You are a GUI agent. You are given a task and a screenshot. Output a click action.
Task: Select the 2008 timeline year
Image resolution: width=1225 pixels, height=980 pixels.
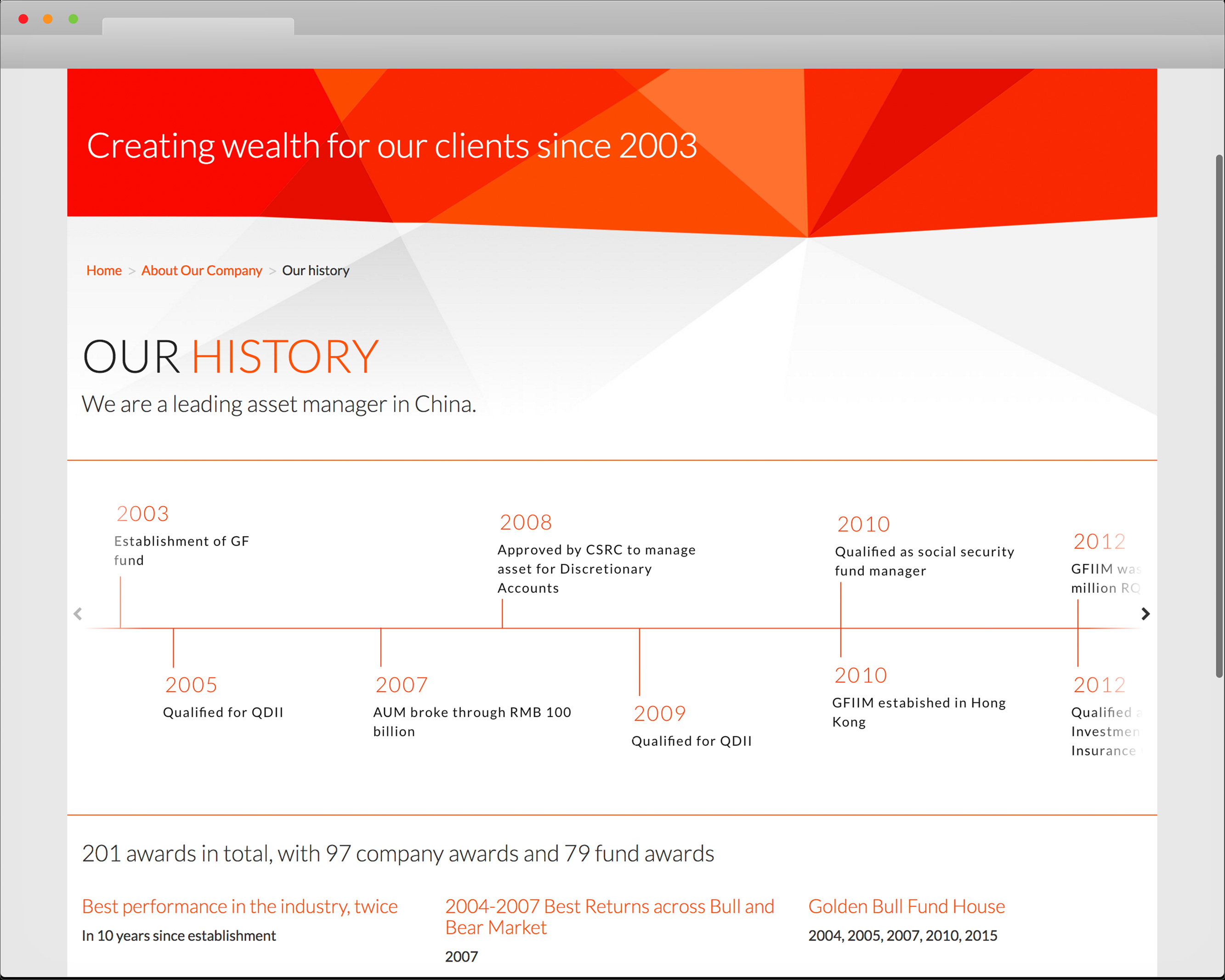pyautogui.click(x=526, y=522)
